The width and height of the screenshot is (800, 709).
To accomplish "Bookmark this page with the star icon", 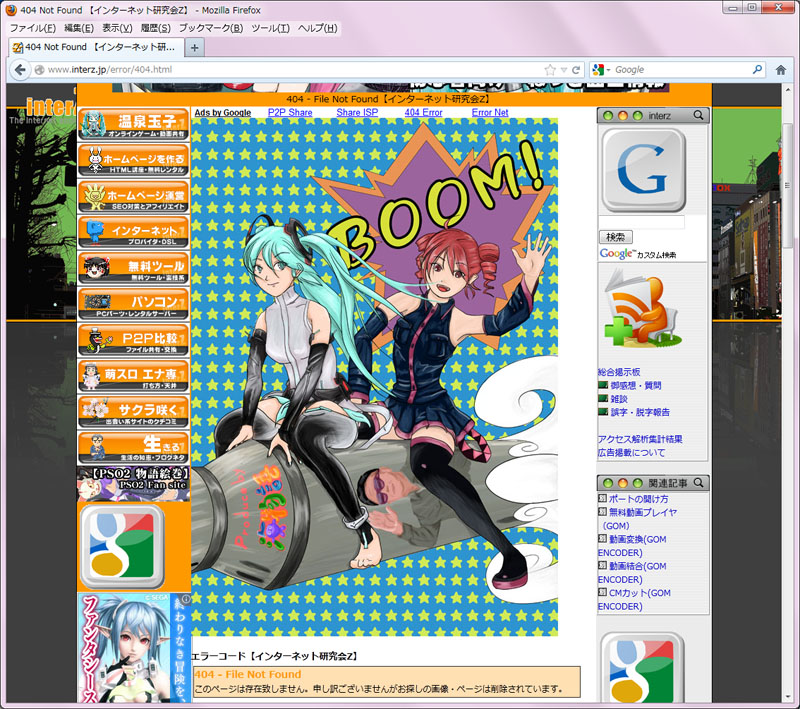I will pos(550,70).
